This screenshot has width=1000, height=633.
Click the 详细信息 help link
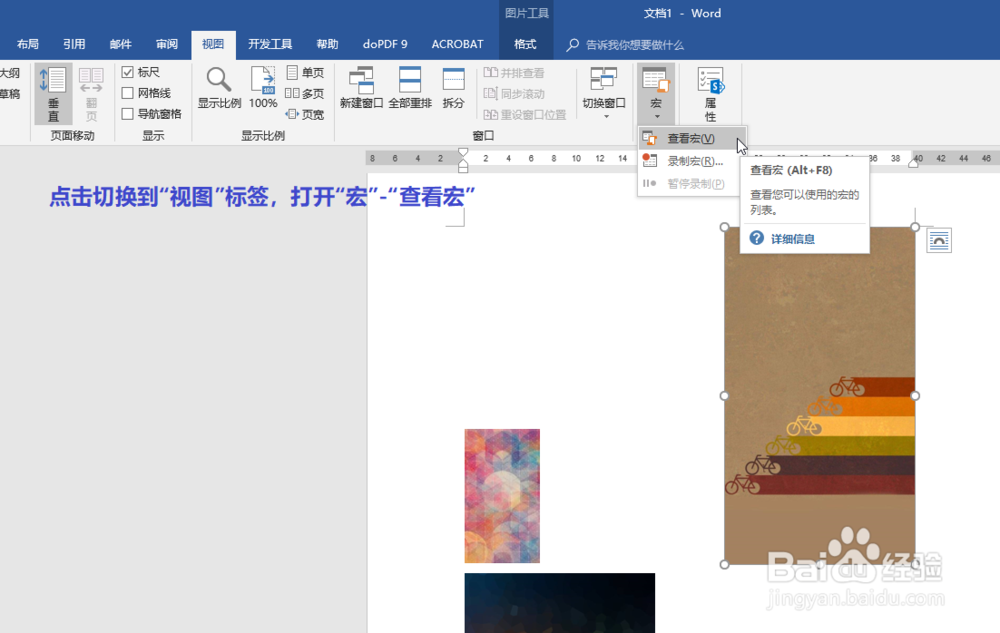tap(793, 239)
